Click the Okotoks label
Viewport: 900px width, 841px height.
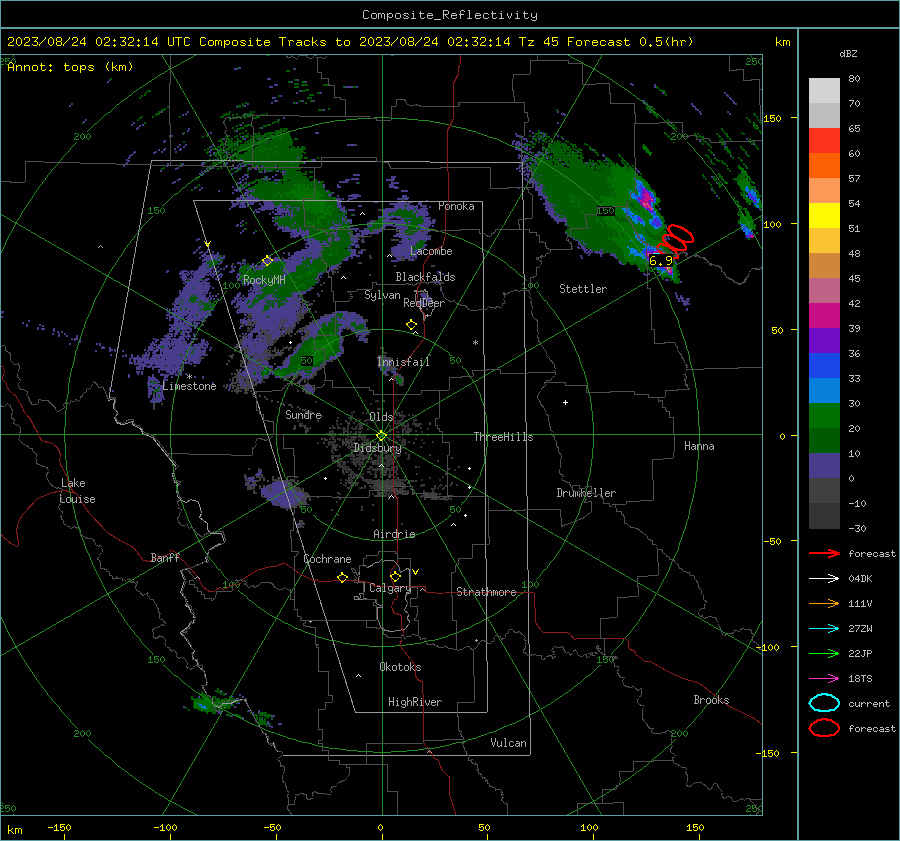point(400,667)
